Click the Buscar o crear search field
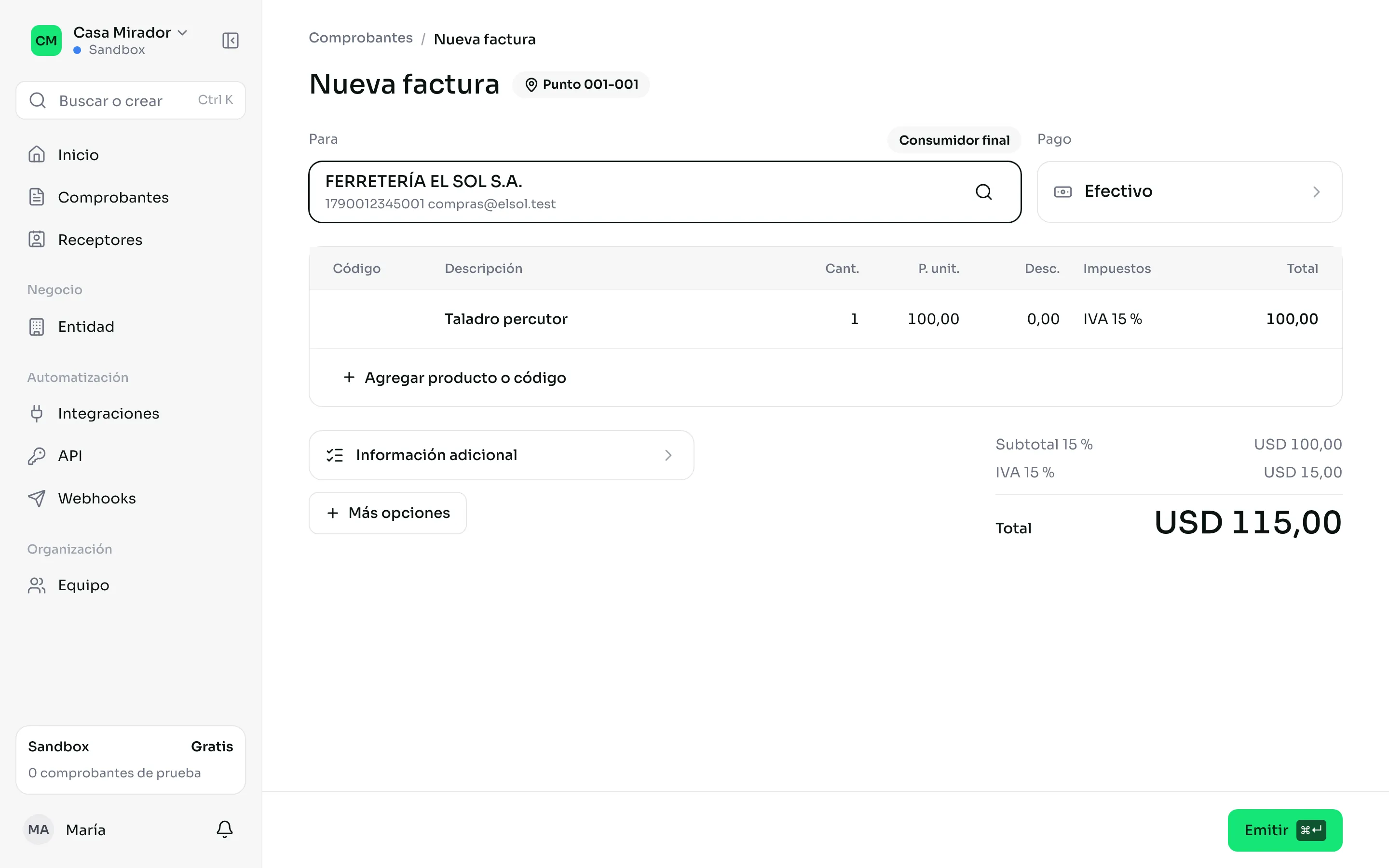 point(130,100)
